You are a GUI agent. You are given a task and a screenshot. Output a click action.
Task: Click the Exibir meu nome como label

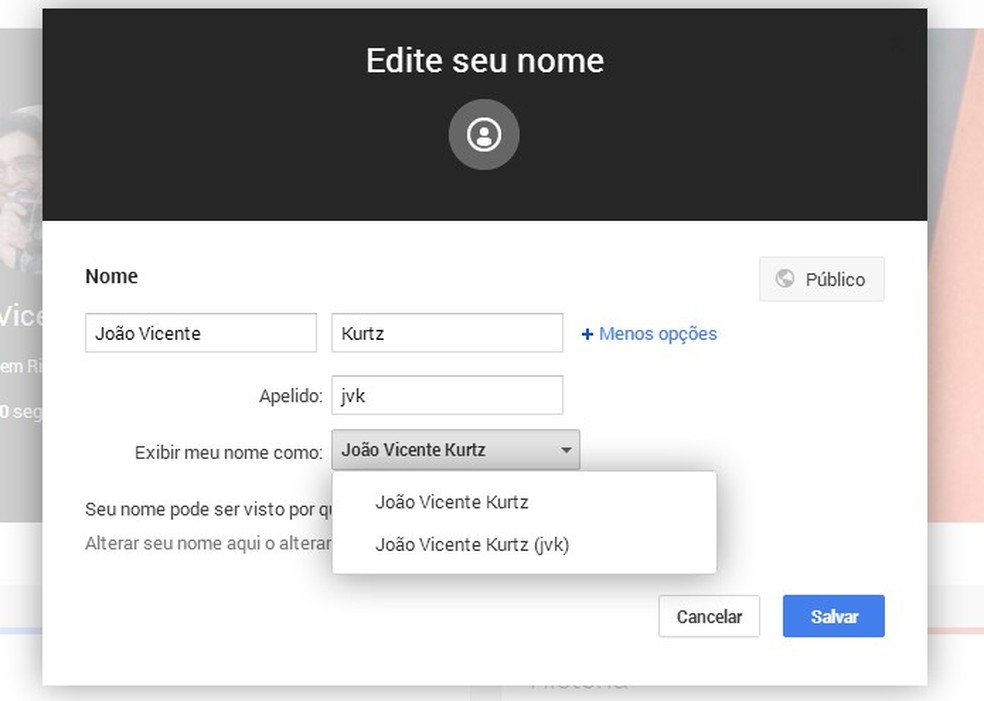[227, 451]
